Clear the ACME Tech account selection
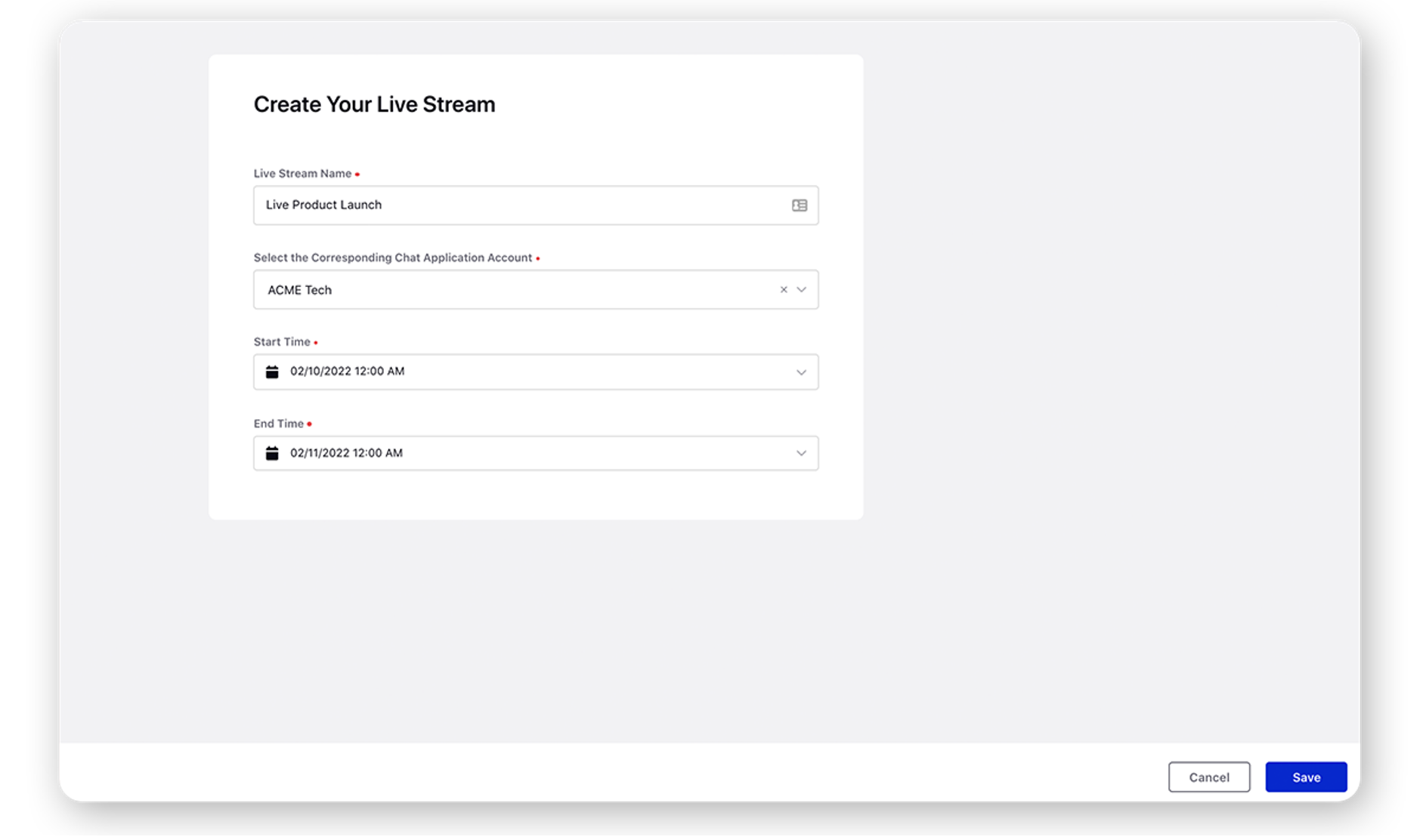This screenshot has width=1426, height=840. tap(784, 289)
